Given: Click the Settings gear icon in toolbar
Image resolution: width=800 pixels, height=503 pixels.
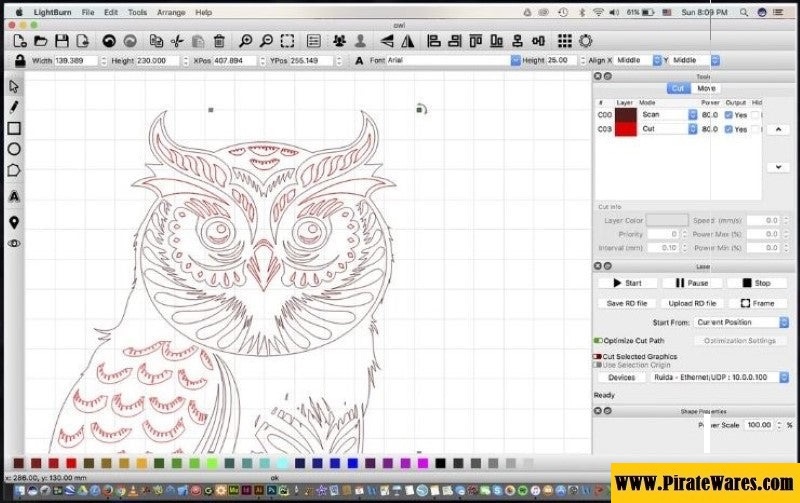Looking at the screenshot, I should coord(586,41).
